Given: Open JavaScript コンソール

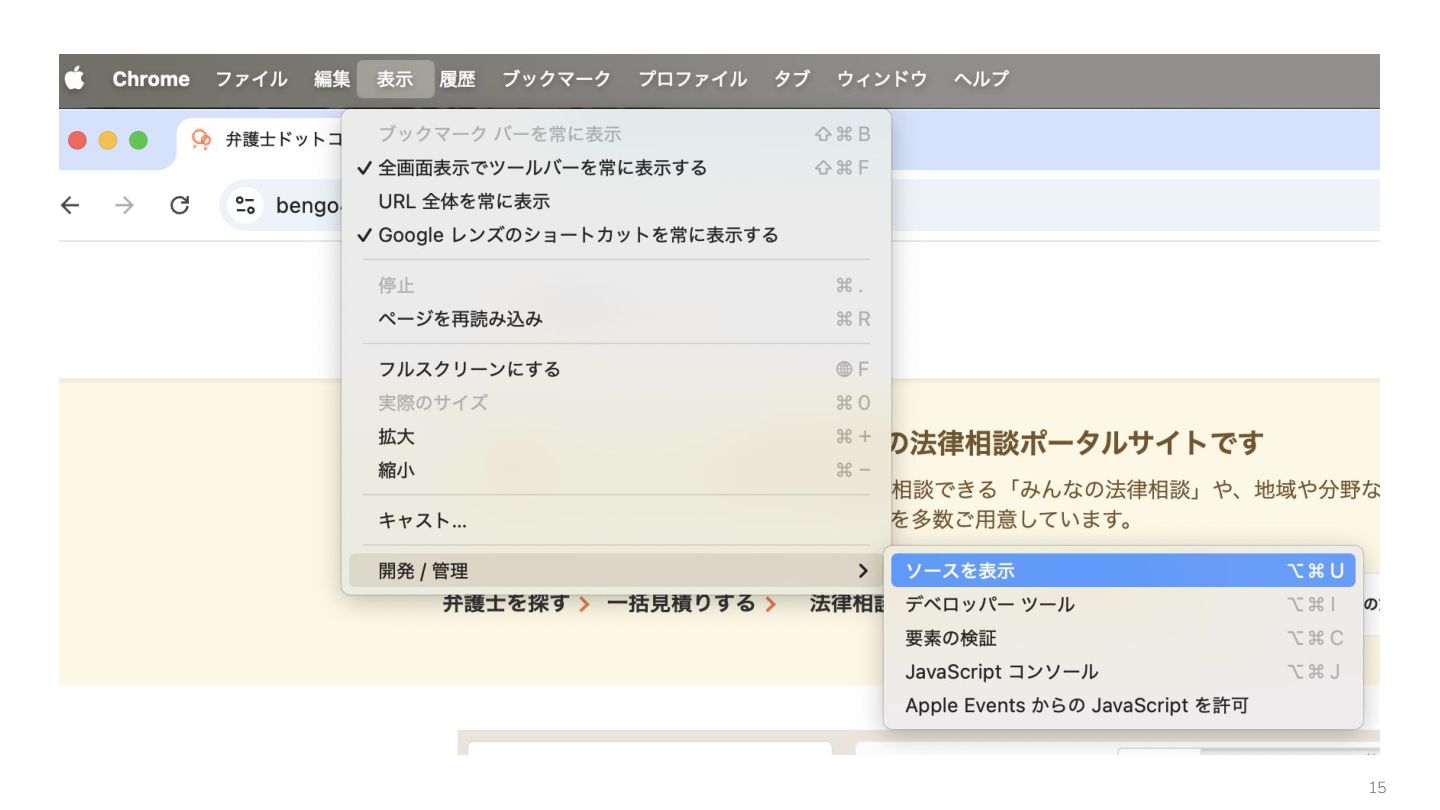Looking at the screenshot, I should 1123,672.
